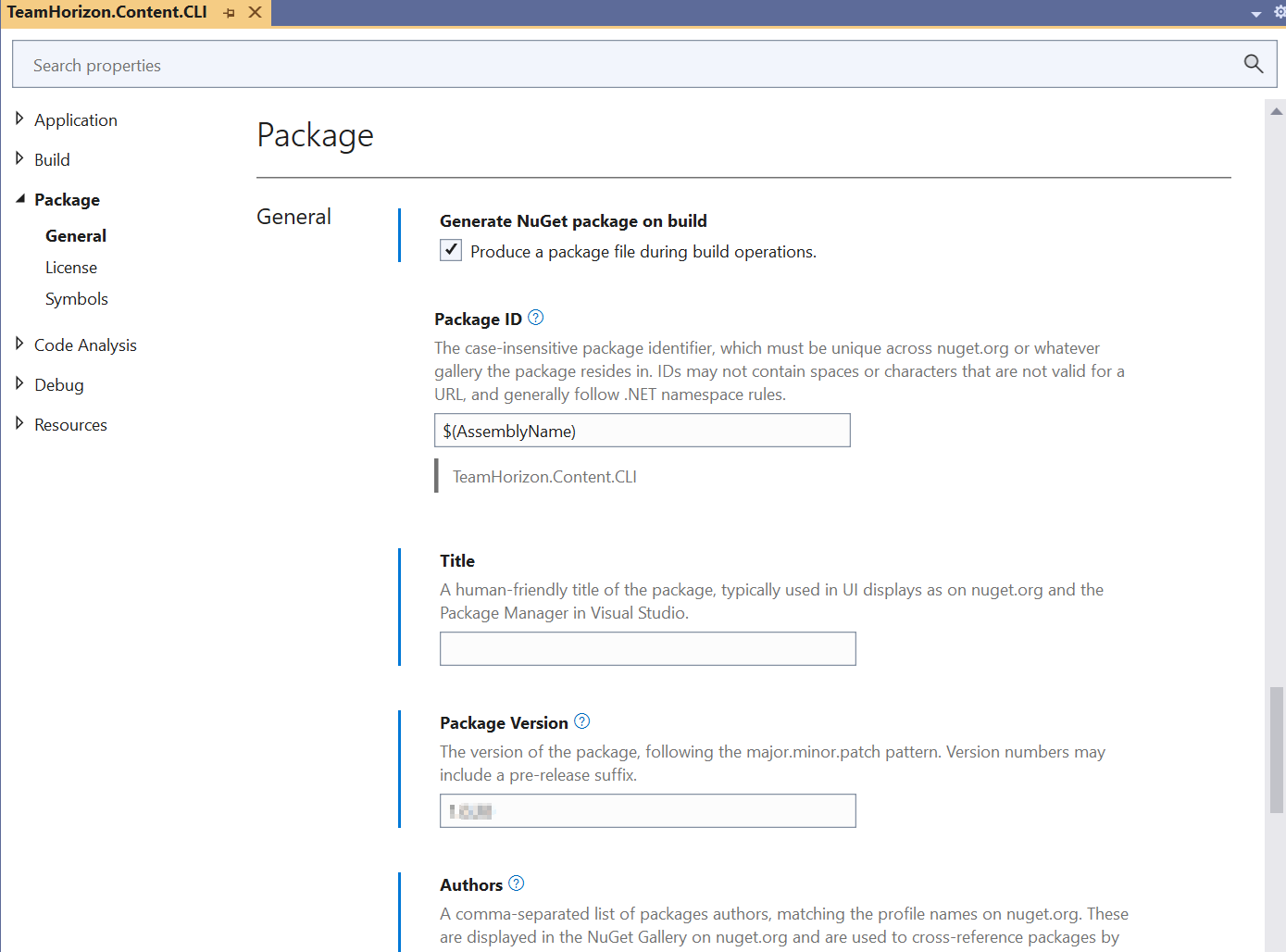
Task: Click the Package ID text field
Action: tap(642, 431)
